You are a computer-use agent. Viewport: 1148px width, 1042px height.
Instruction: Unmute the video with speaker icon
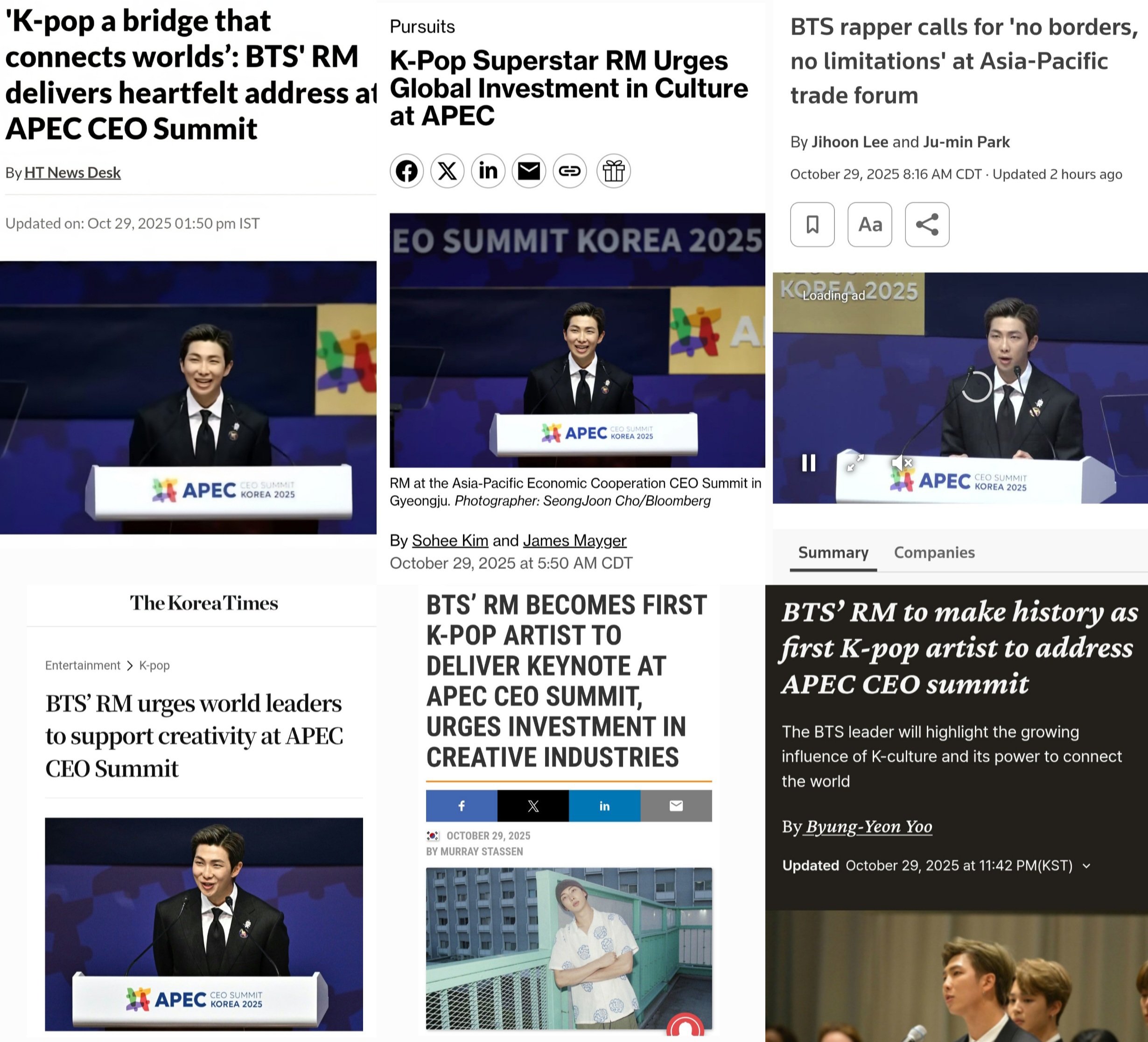click(x=902, y=463)
